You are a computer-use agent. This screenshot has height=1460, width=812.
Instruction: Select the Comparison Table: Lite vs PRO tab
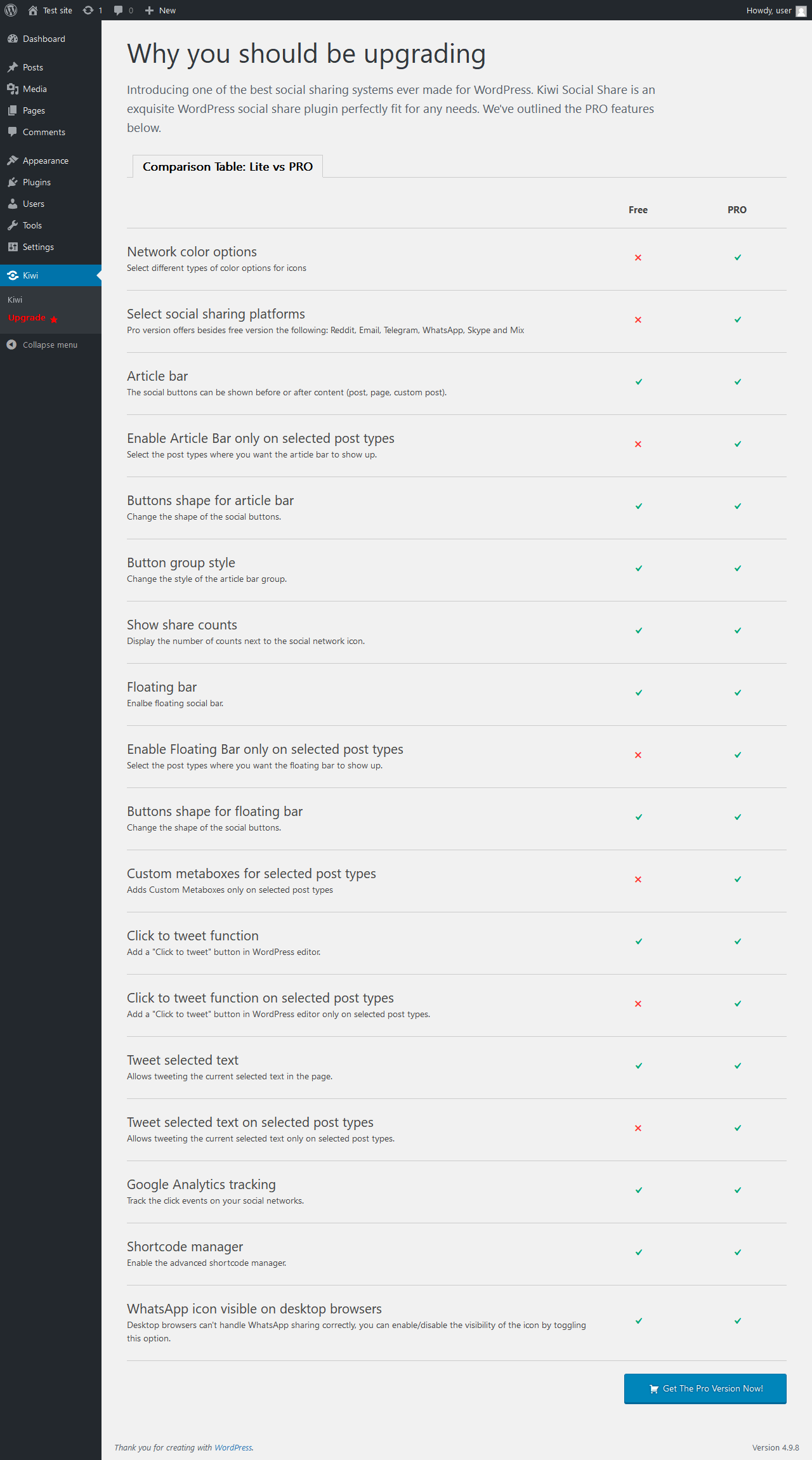click(228, 166)
